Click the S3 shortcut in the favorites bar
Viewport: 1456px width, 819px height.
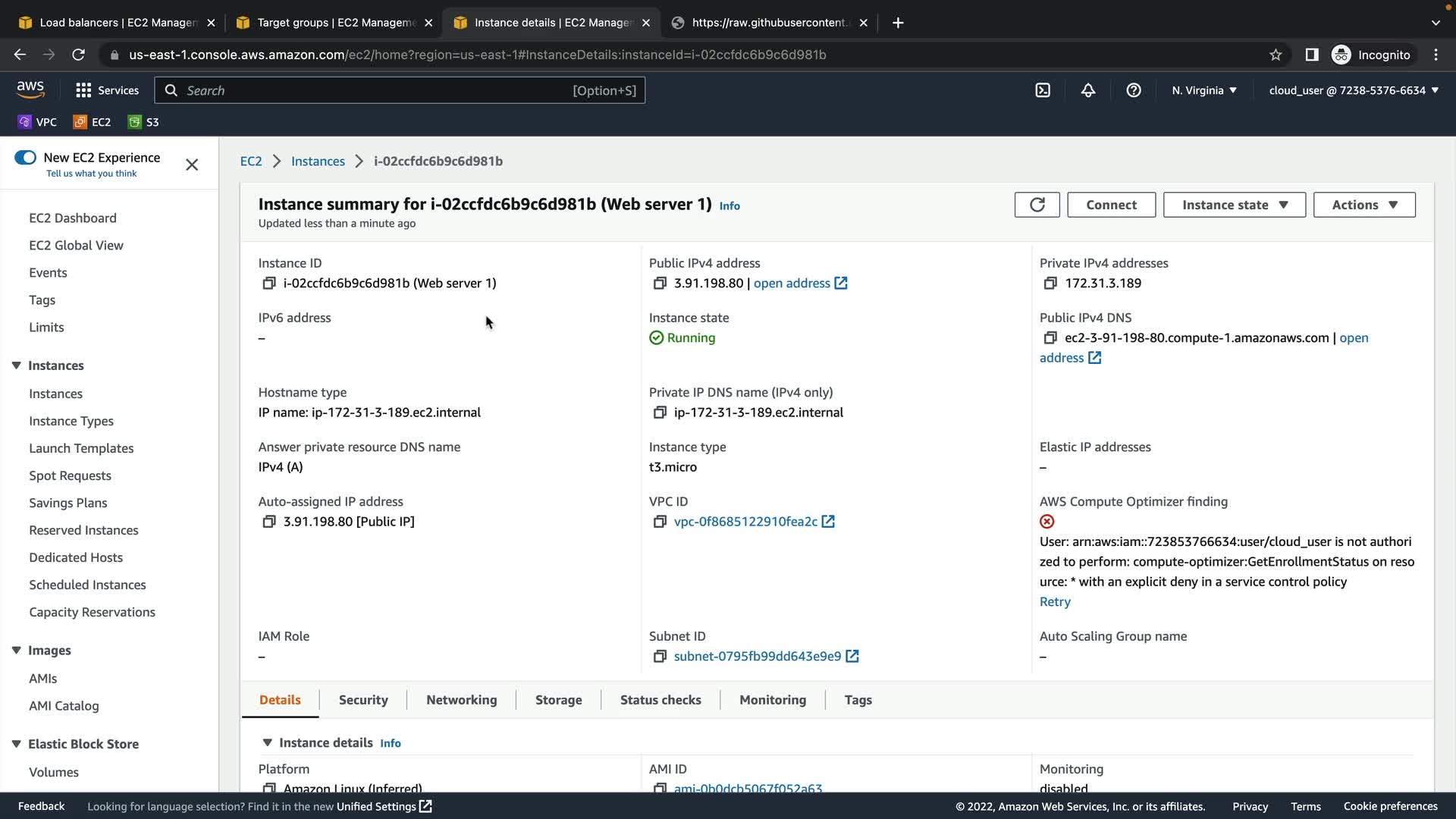click(143, 122)
